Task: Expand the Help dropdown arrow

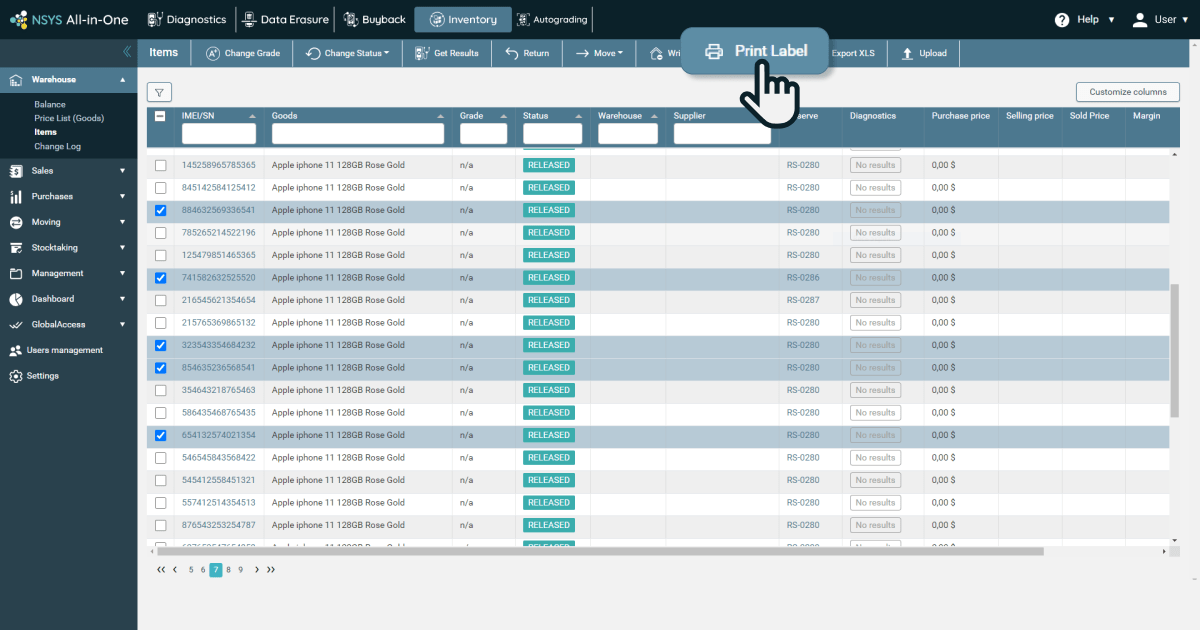Action: 1112,19
